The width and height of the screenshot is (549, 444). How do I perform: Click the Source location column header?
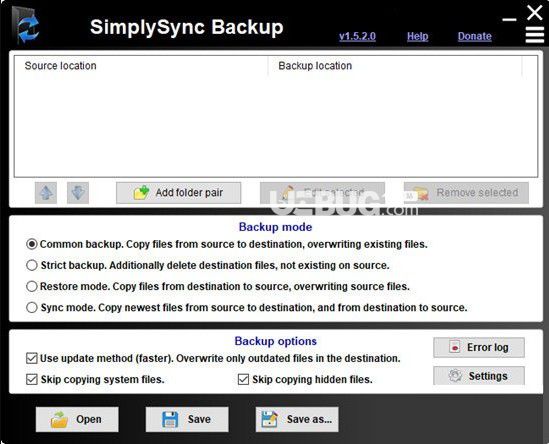(x=141, y=66)
